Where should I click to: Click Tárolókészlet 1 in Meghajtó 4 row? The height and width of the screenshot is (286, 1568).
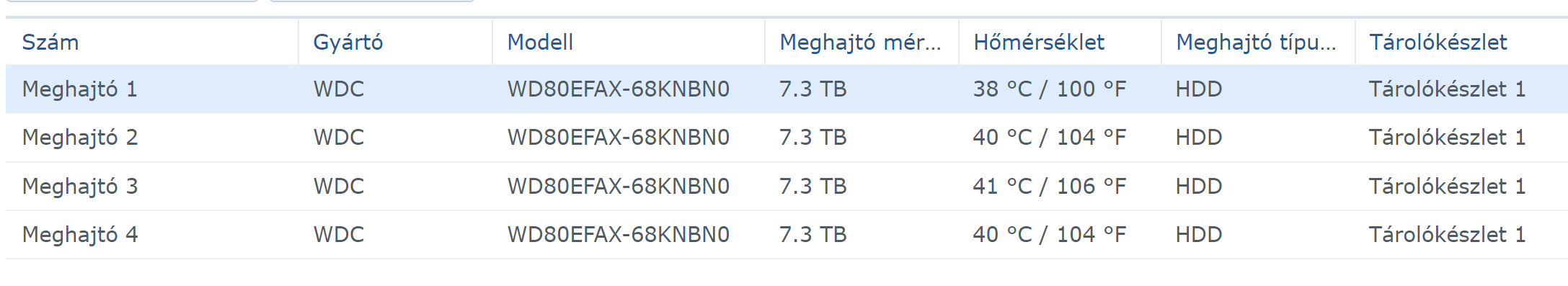point(1448,235)
